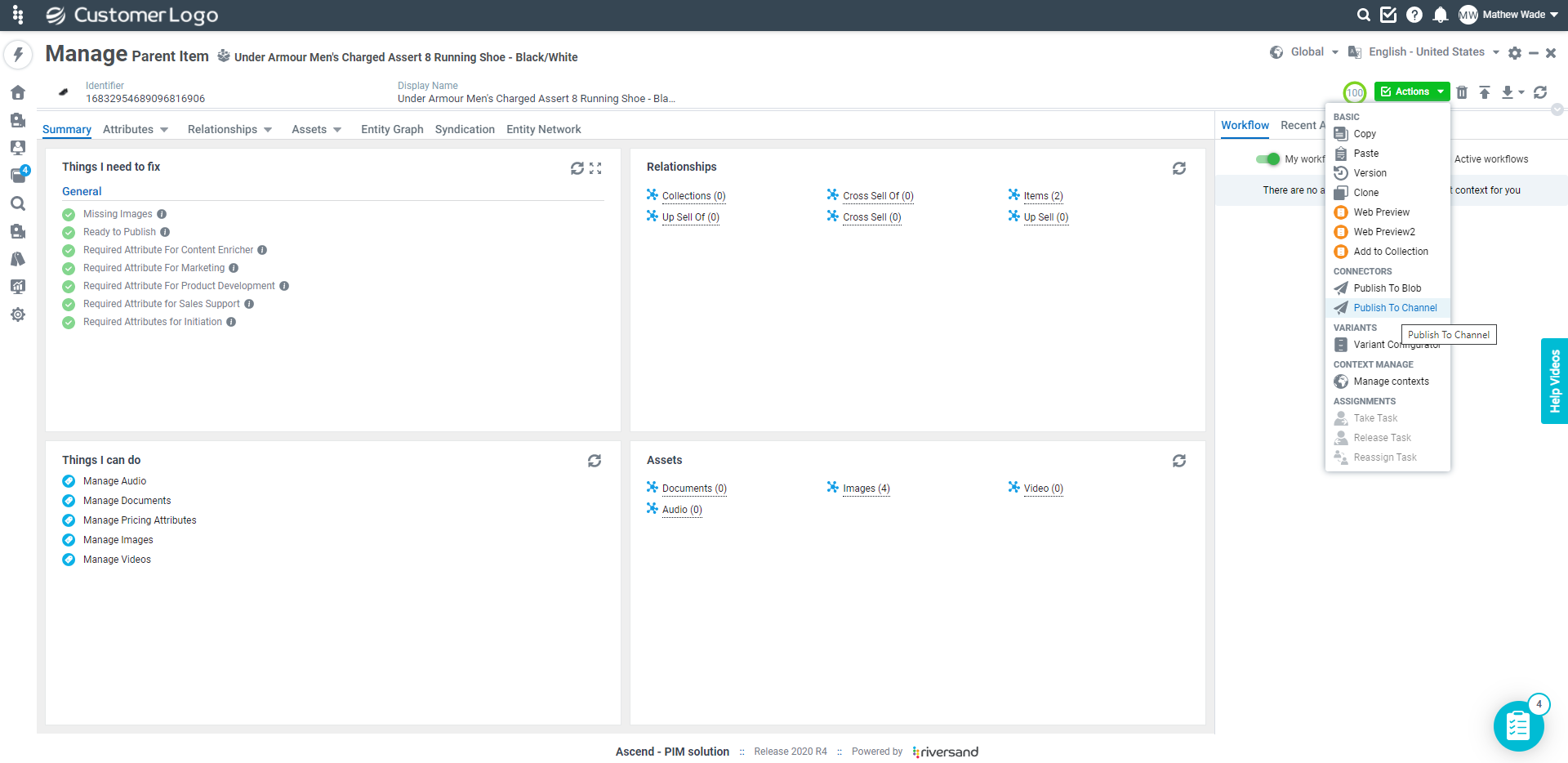1568x763 pixels.
Task: Expand the Attributes tab dropdown
Action: point(164,130)
